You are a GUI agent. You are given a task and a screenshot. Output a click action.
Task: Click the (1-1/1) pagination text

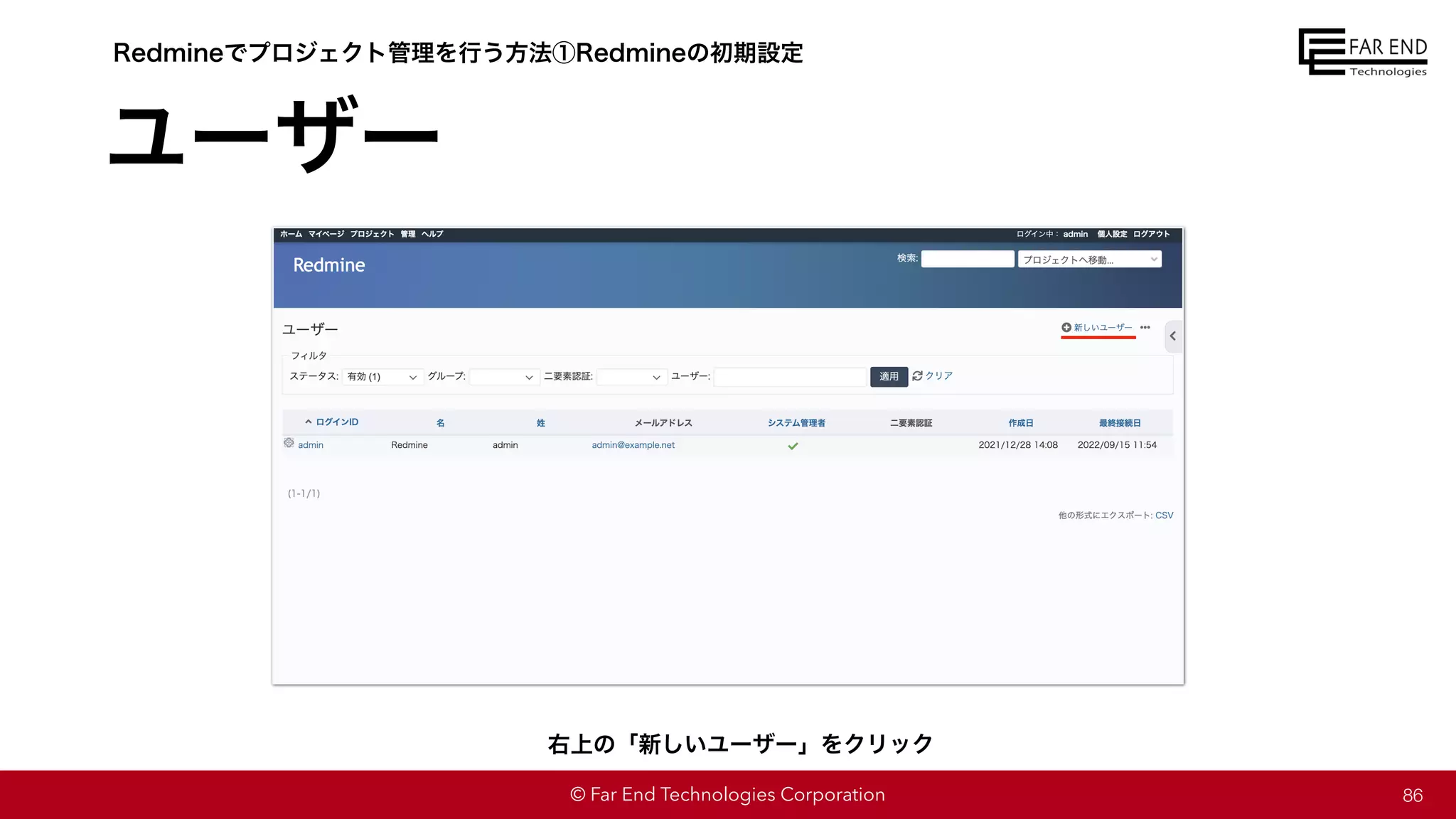coord(304,493)
